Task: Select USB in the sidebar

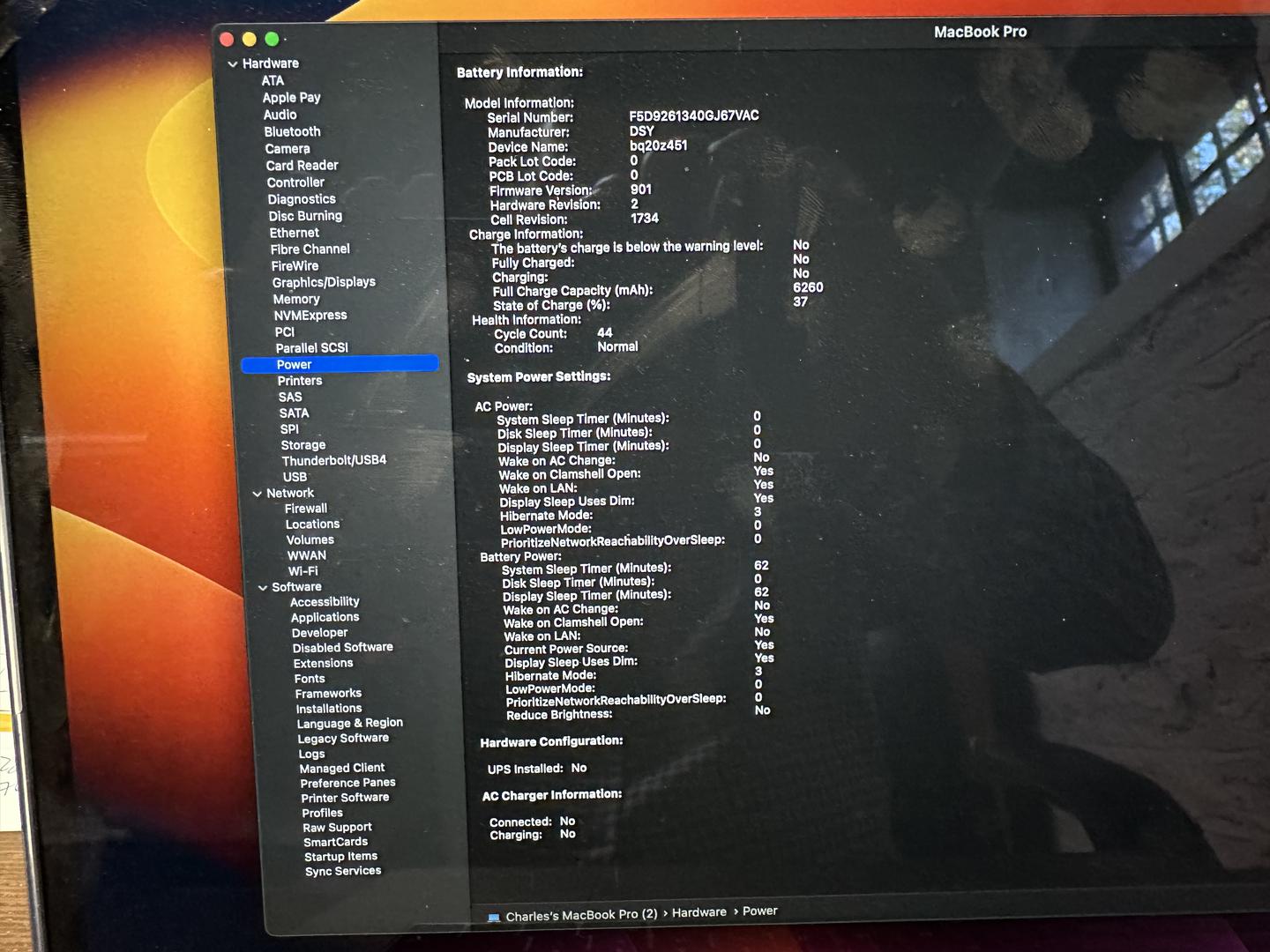Action: click(295, 477)
